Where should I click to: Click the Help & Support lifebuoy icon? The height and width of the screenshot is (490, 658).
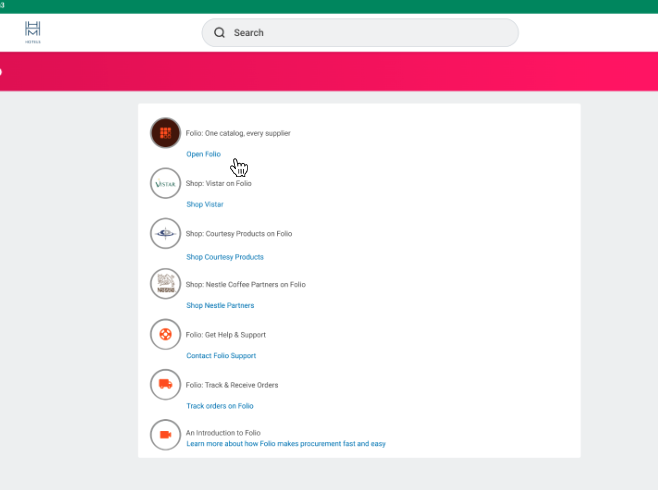click(165, 334)
